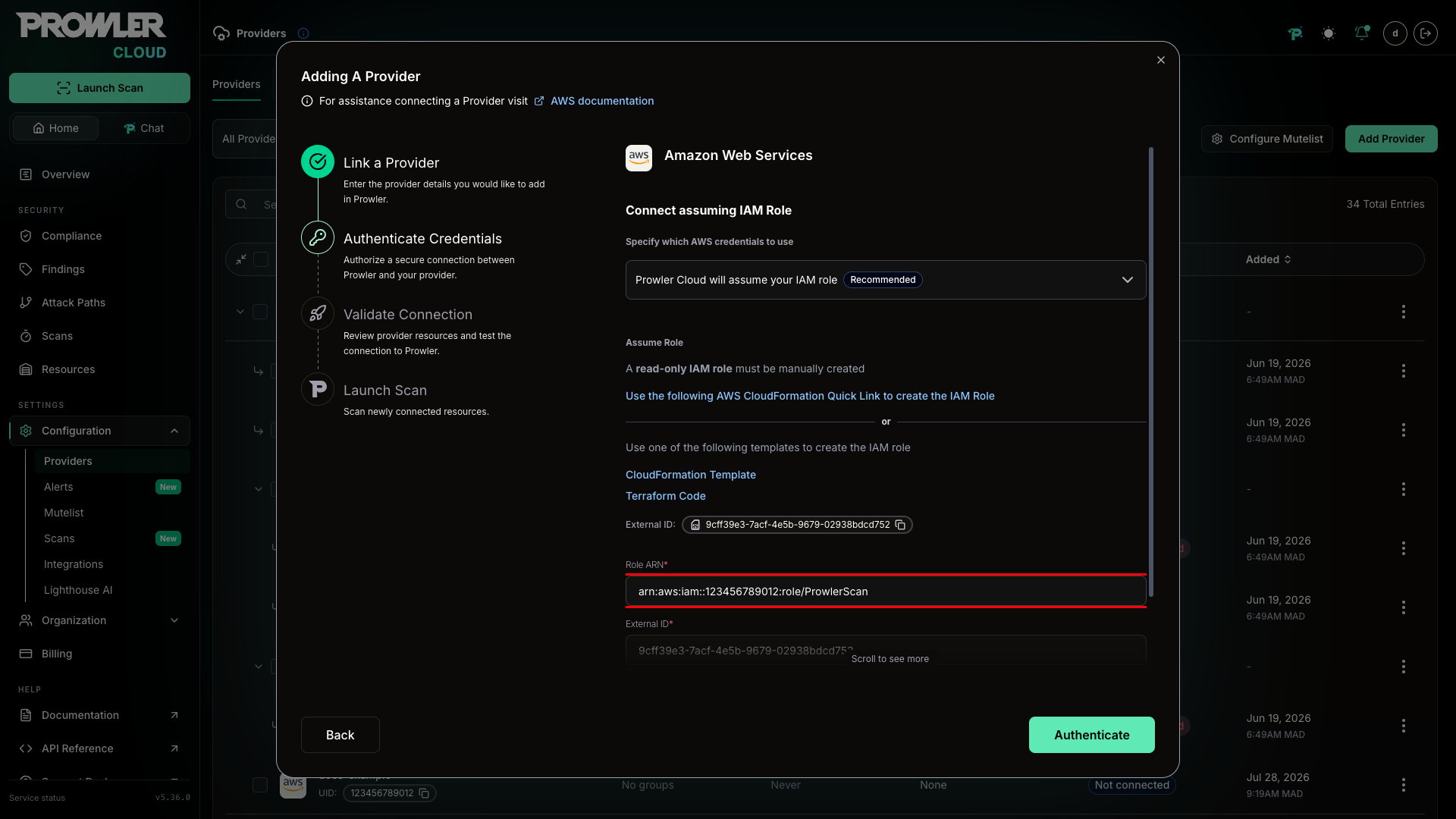Click the Authenticate button
The height and width of the screenshot is (819, 1456).
[x=1091, y=735]
